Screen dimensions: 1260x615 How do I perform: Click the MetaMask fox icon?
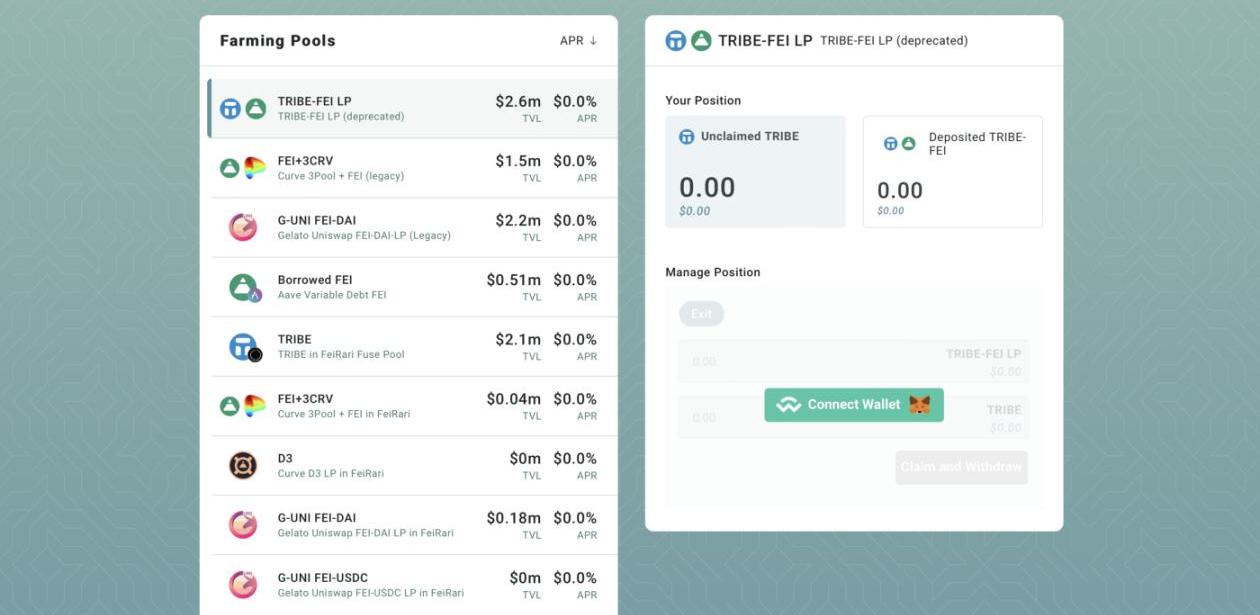919,405
